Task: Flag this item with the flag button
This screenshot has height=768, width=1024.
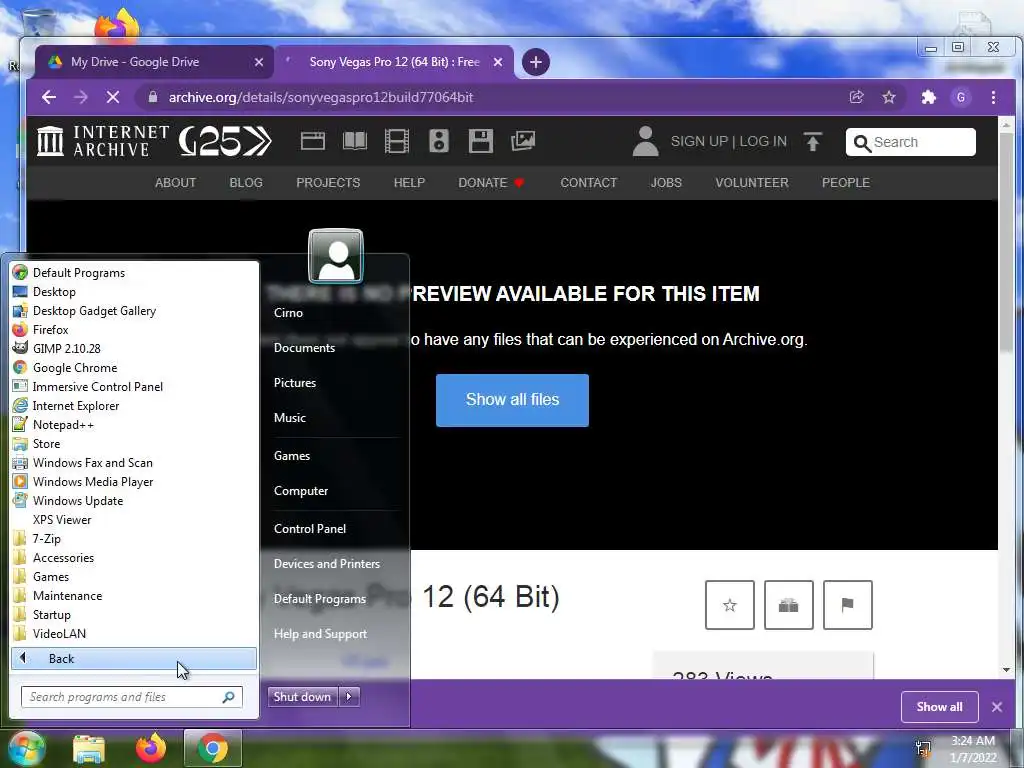Action: (848, 605)
